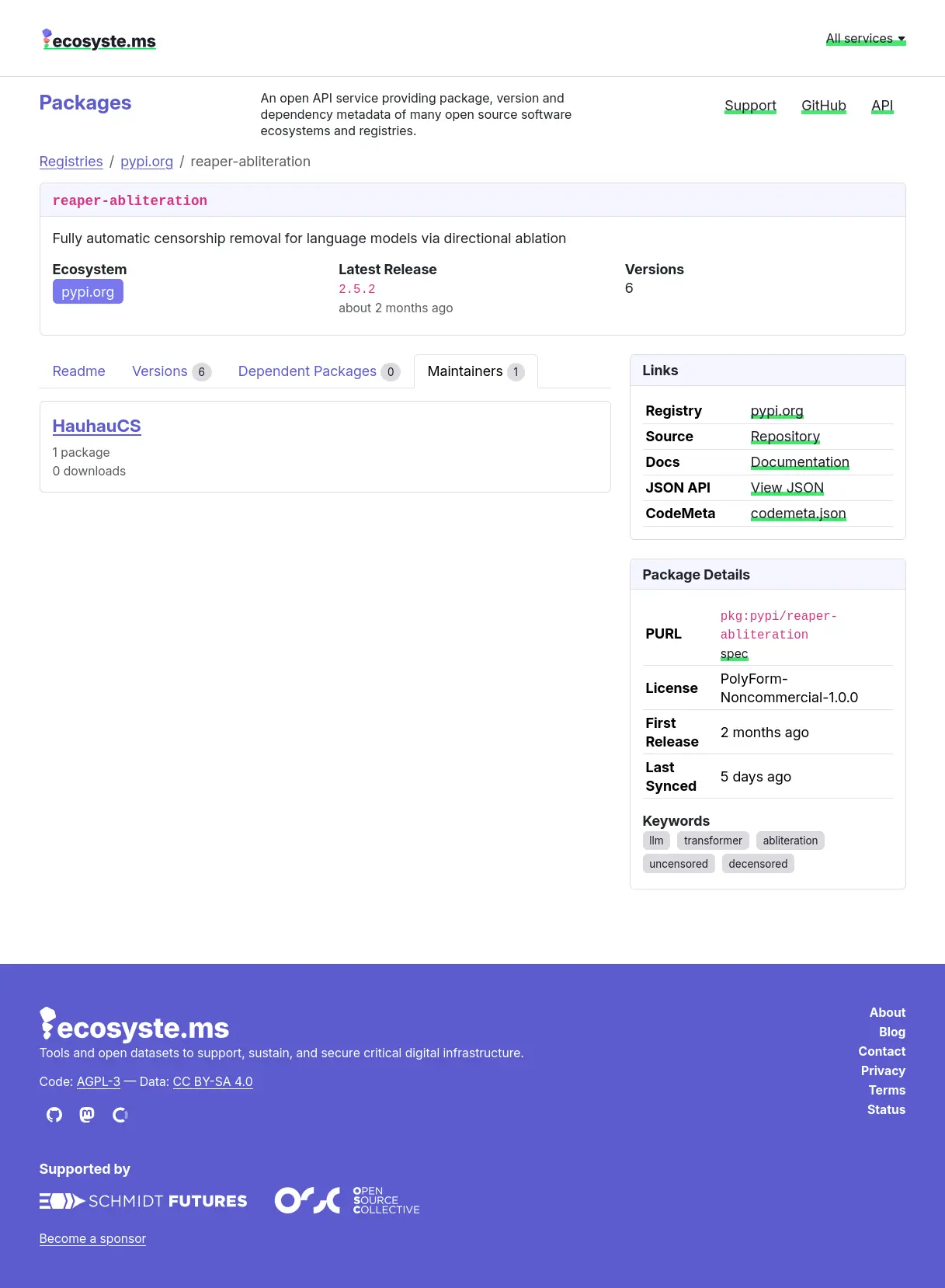Open the AGPL-3 license link
Screen dimensions: 945x1288
(x=99, y=1081)
